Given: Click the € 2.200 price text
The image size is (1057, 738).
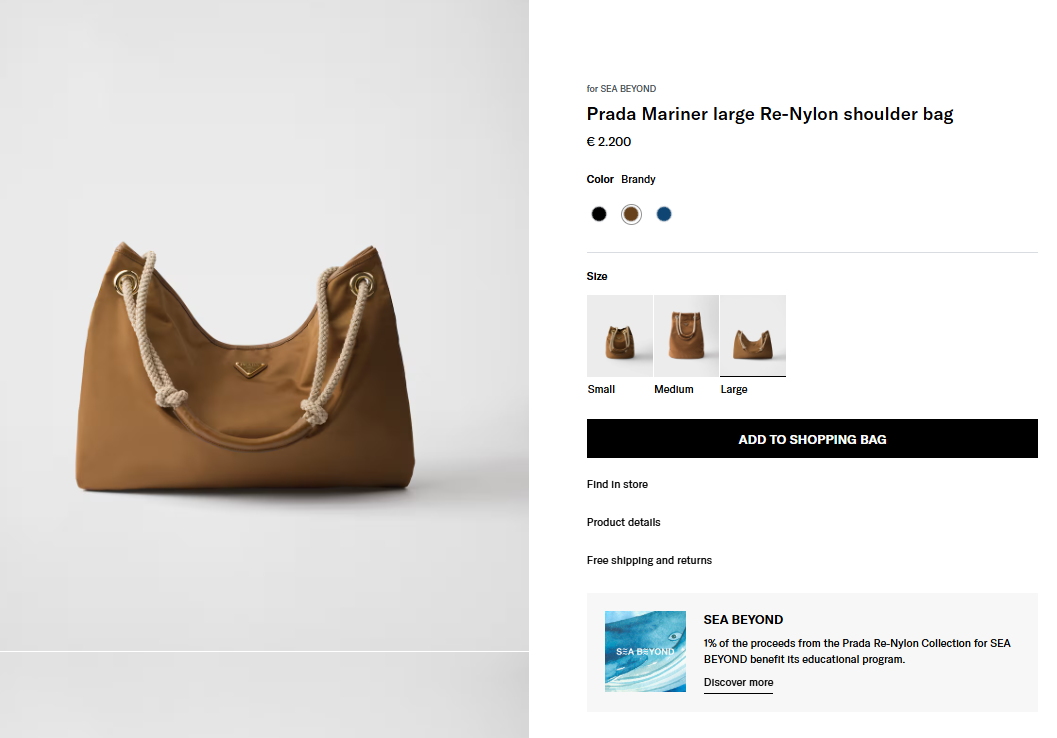Looking at the screenshot, I should [x=609, y=142].
